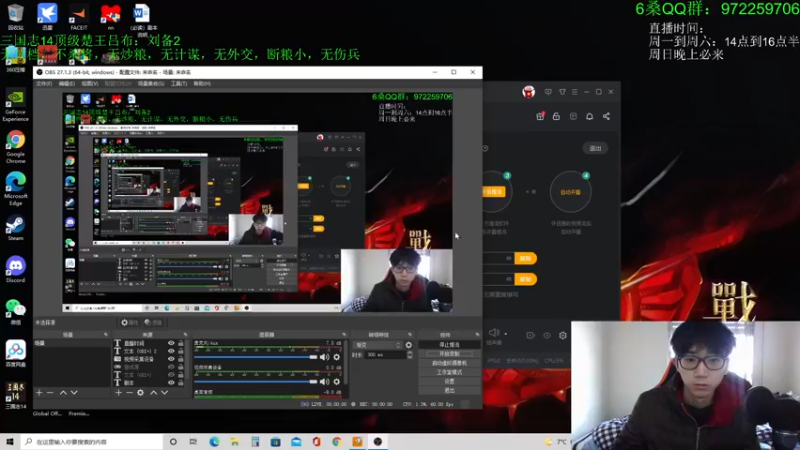Open the Scene Collection menu in OBS

(151, 83)
